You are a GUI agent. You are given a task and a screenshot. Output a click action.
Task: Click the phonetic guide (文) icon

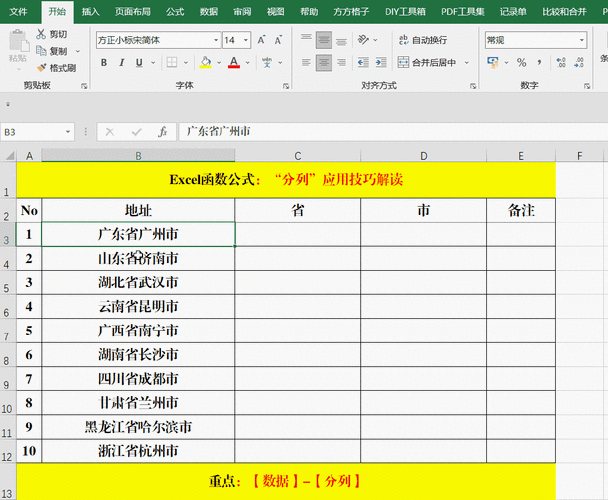[x=267, y=62]
